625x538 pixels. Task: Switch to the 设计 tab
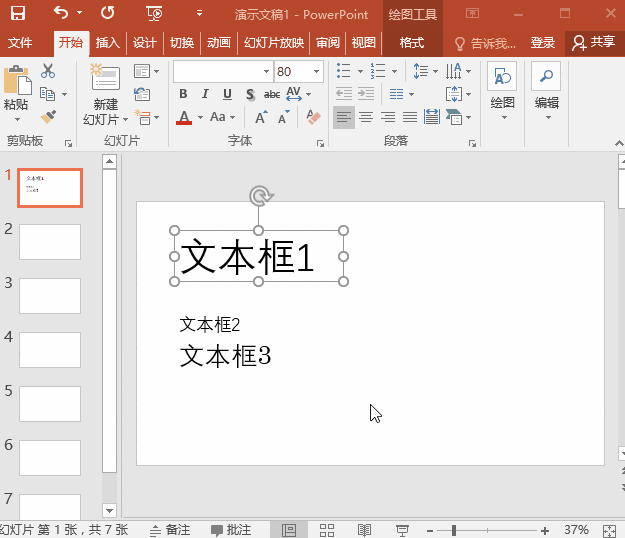(145, 43)
